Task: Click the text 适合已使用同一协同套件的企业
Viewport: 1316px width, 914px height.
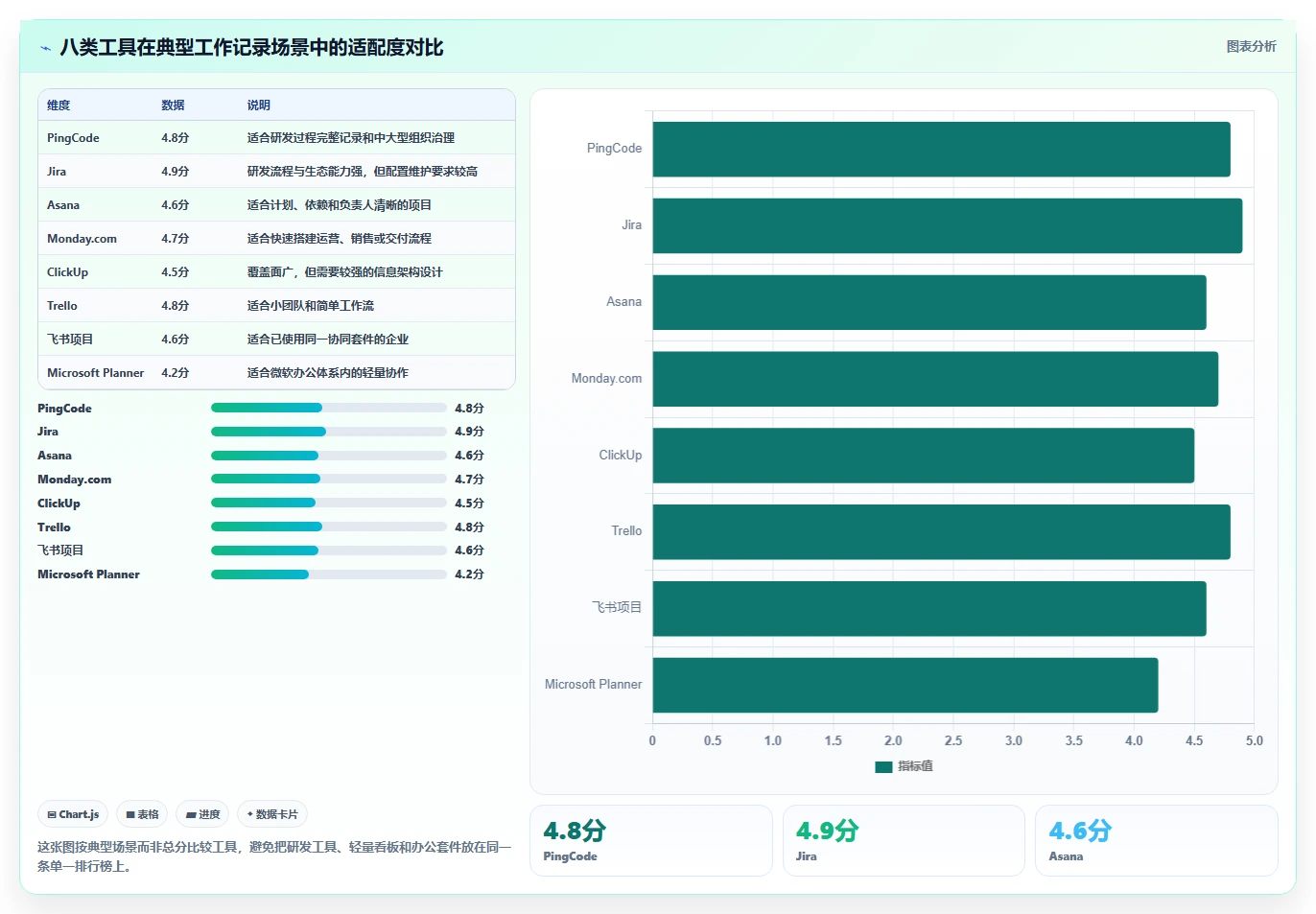Action: [328, 340]
